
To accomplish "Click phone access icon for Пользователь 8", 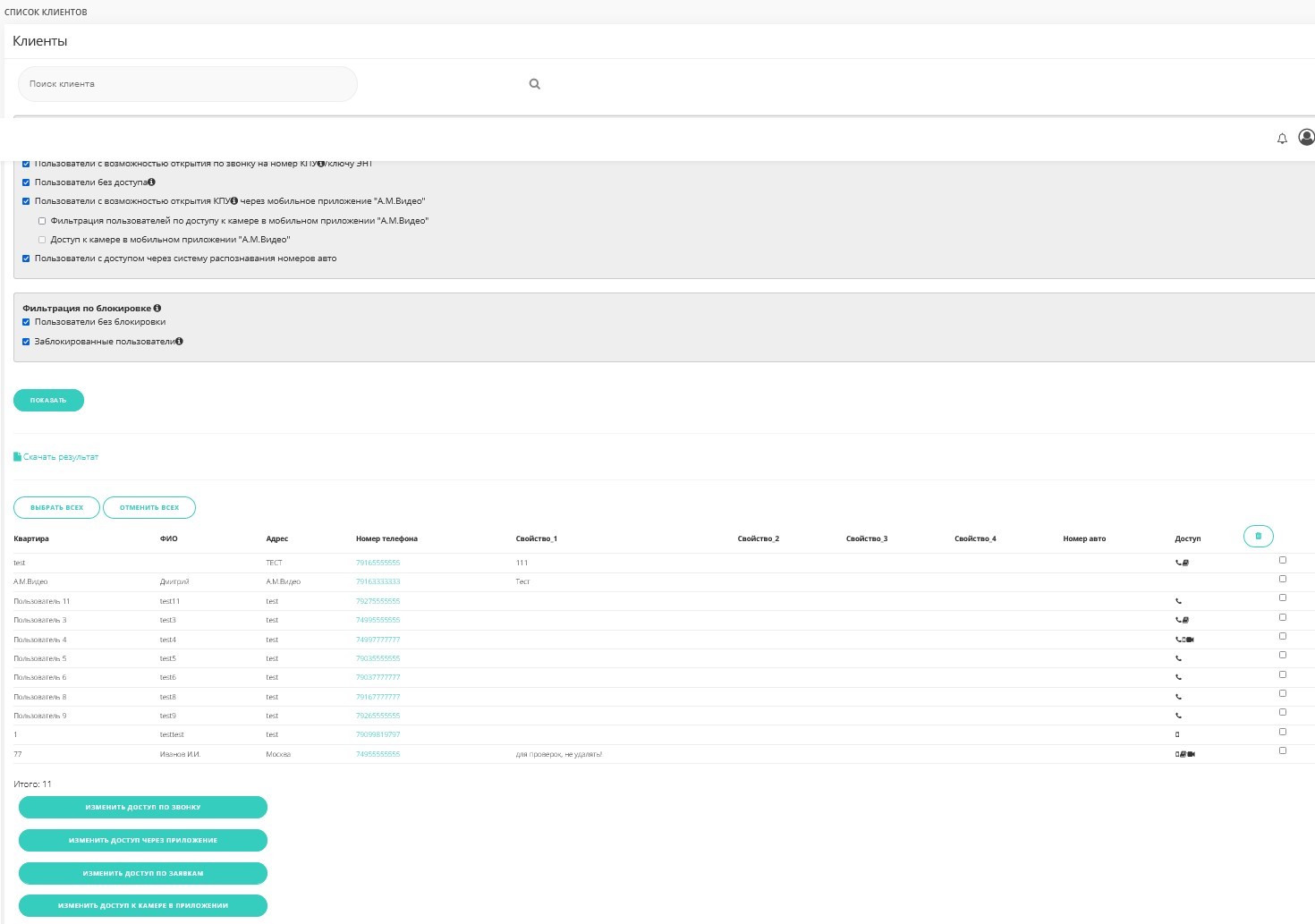I will [1178, 697].
